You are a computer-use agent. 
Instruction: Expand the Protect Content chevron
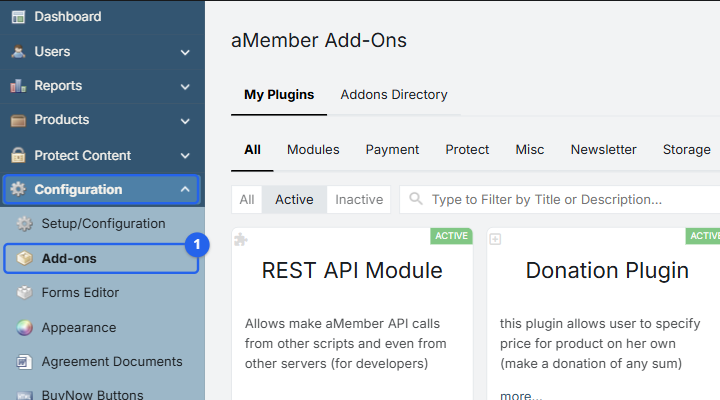click(x=185, y=156)
